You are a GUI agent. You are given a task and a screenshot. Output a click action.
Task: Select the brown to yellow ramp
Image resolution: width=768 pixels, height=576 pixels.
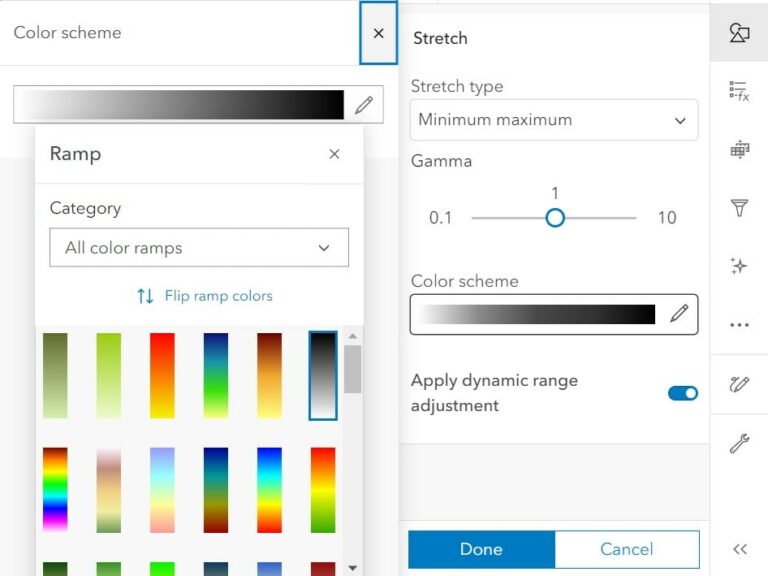269,376
